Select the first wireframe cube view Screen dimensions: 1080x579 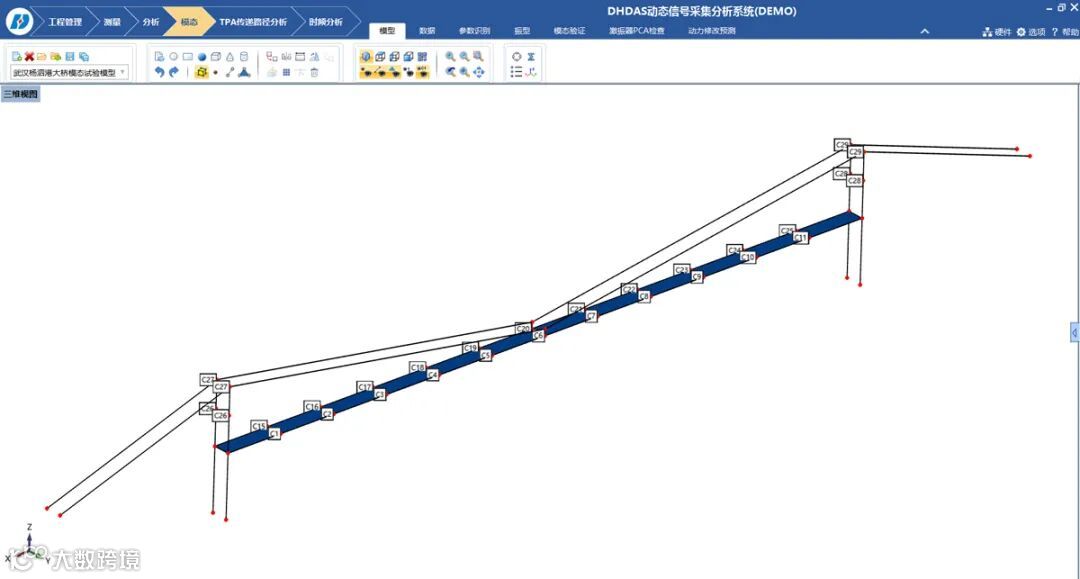tap(380, 56)
